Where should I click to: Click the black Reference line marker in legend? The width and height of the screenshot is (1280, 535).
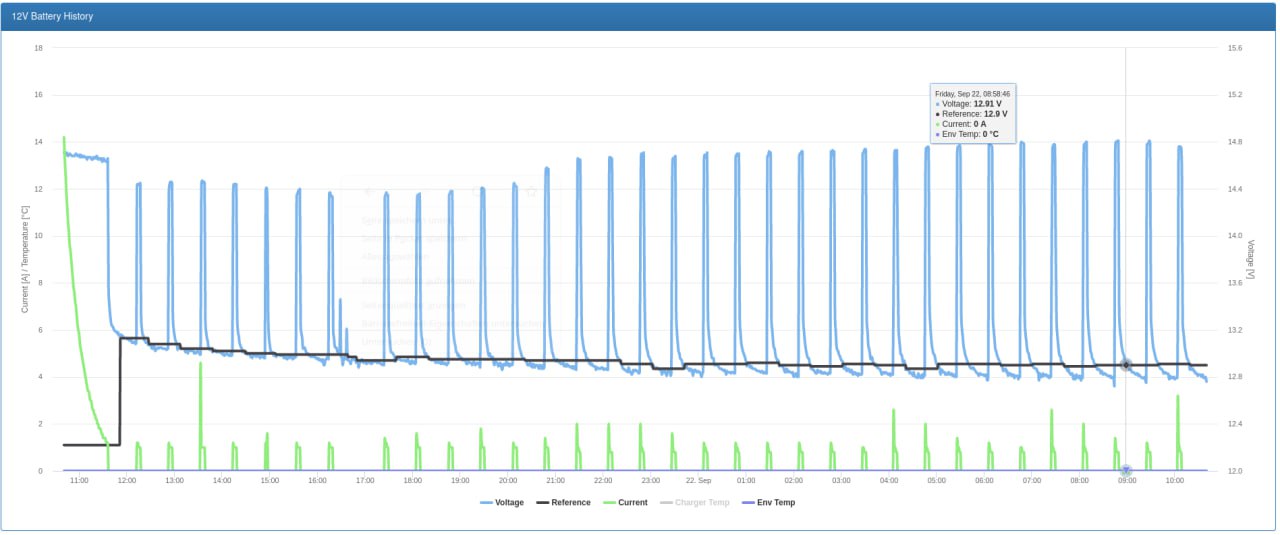[x=544, y=502]
